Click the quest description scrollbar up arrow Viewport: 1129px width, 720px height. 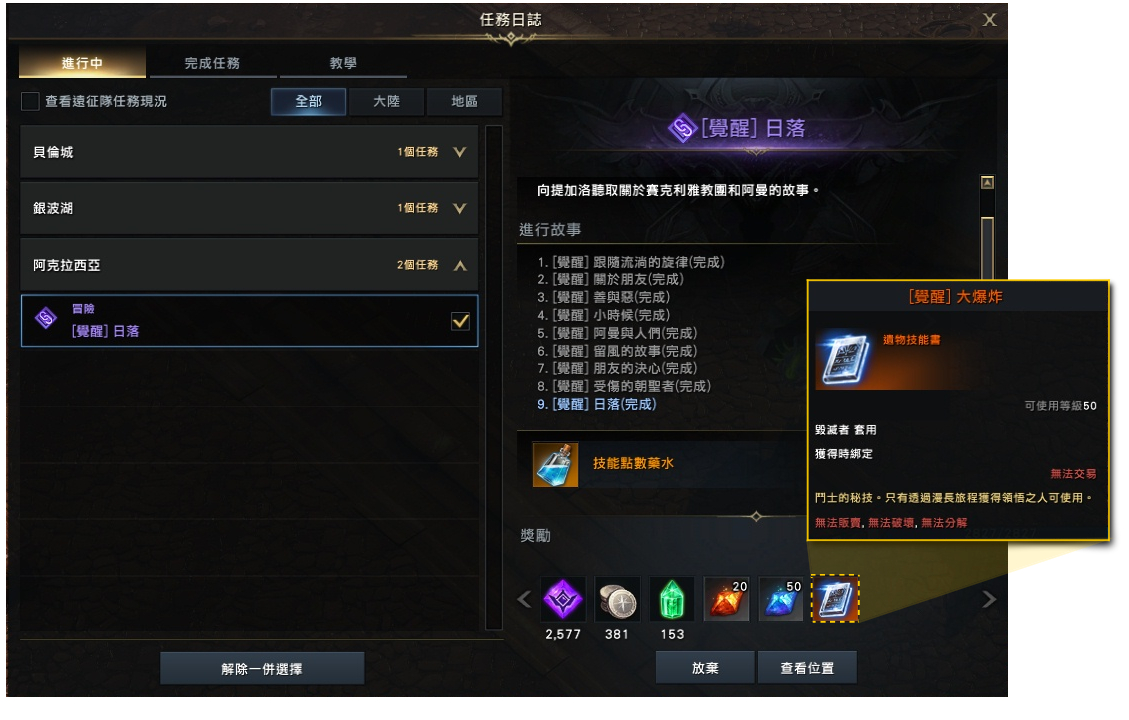[987, 183]
